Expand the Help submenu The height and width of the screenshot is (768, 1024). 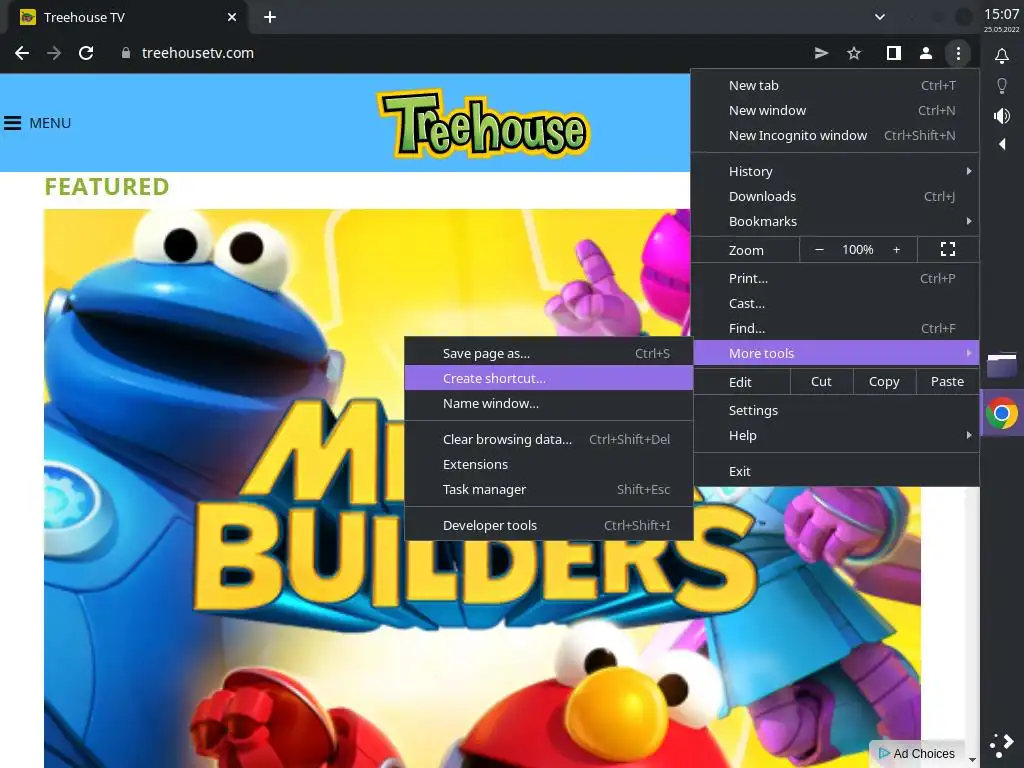[835, 435]
